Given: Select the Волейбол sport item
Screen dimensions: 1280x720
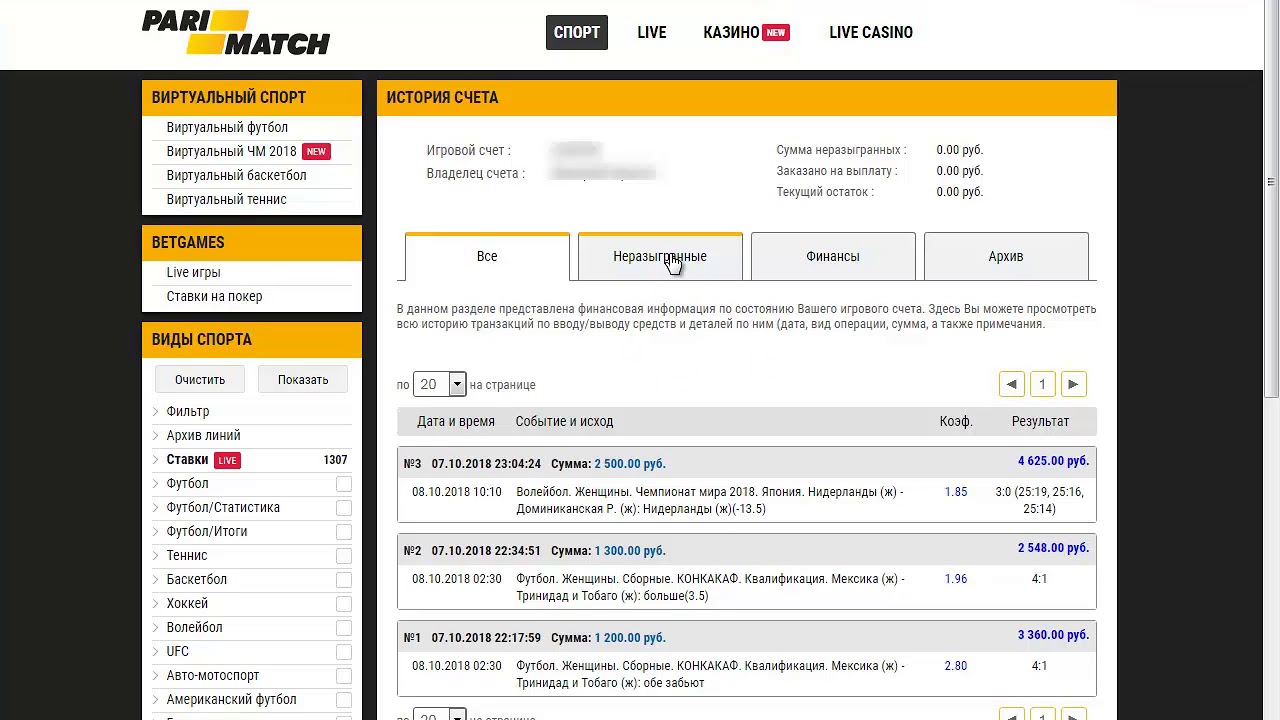Looking at the screenshot, I should 194,627.
